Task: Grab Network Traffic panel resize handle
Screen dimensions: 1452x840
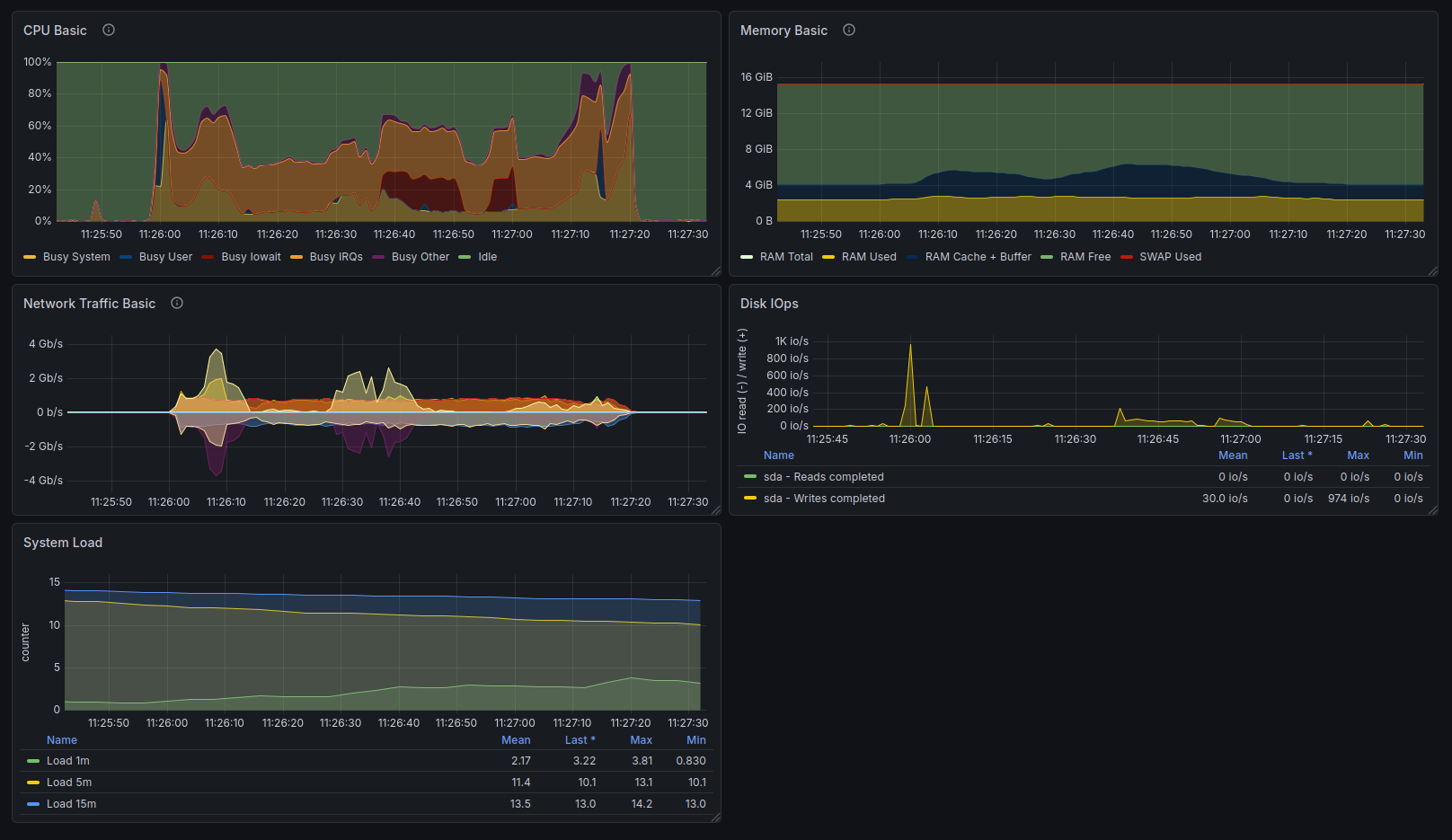Action: (x=716, y=510)
